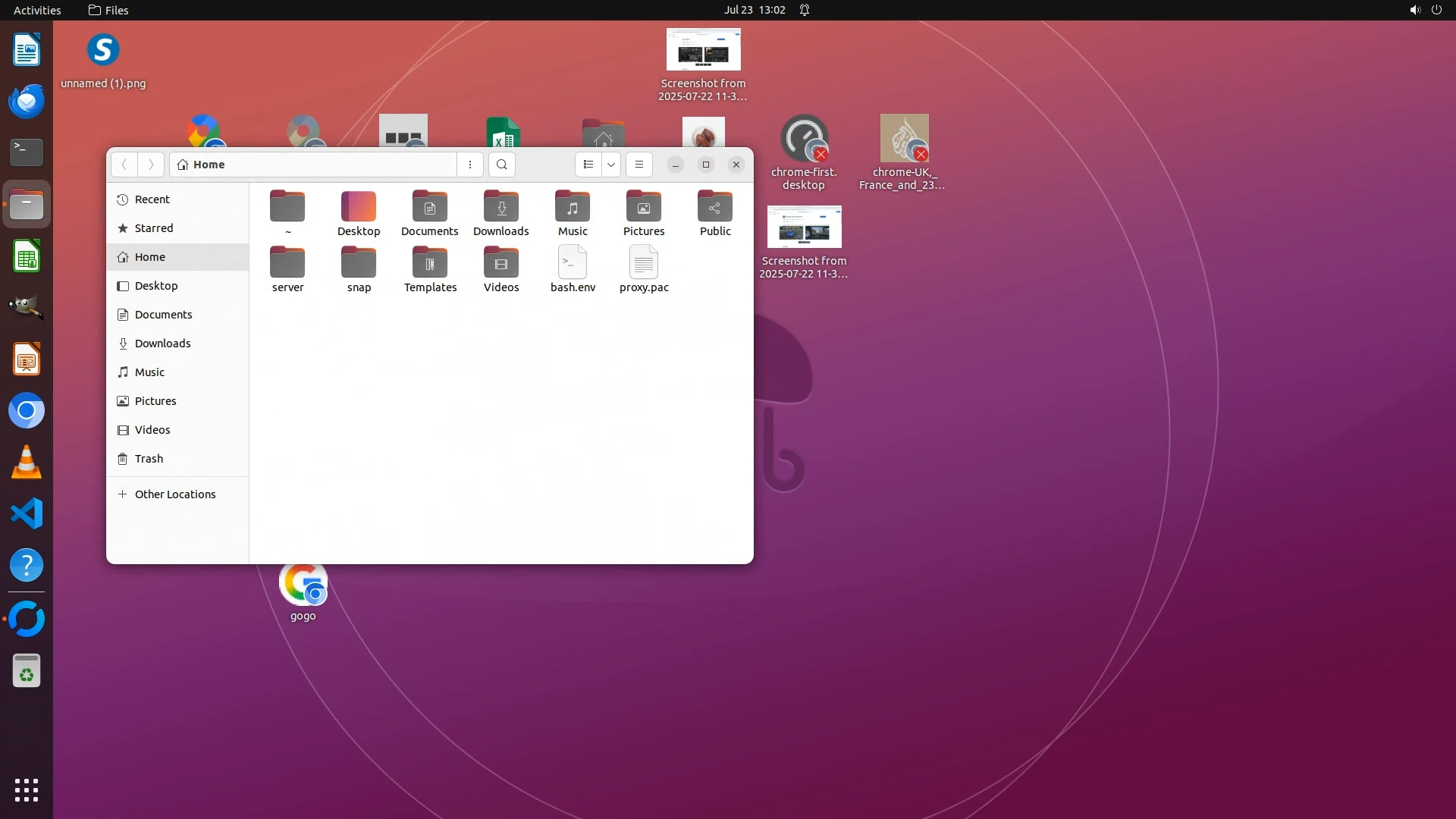Viewport: 1456px width, 819px height.
Task: Go back with the back arrow
Action: point(124,165)
